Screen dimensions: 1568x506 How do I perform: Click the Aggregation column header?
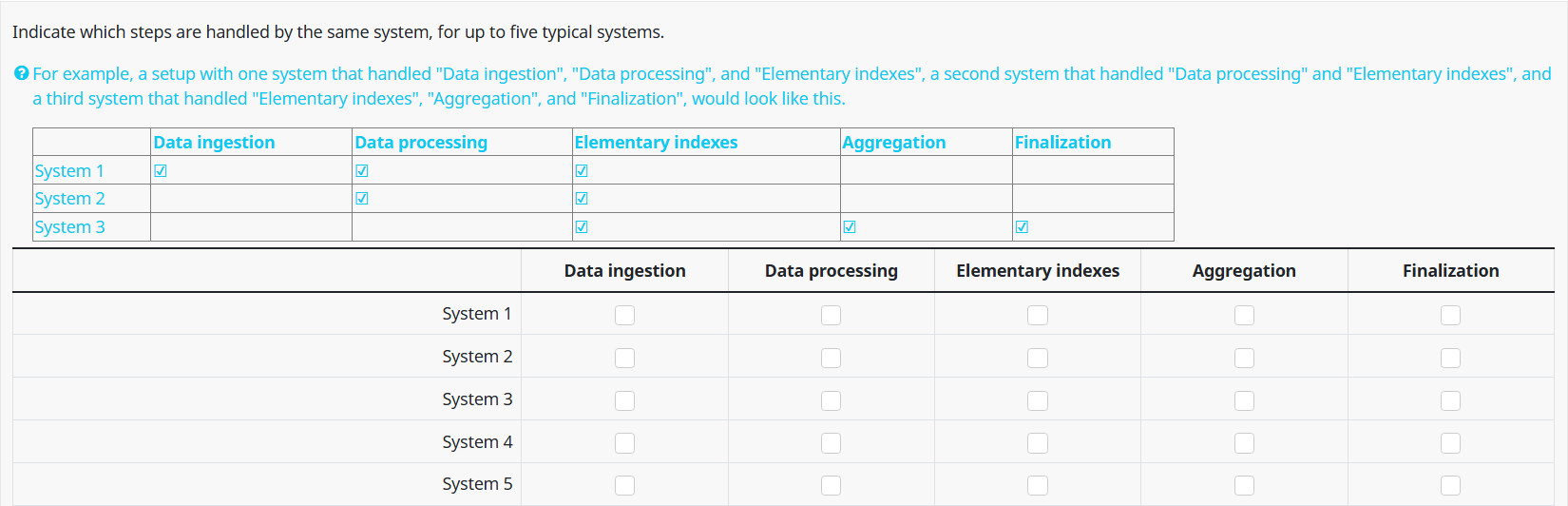pos(1244,270)
